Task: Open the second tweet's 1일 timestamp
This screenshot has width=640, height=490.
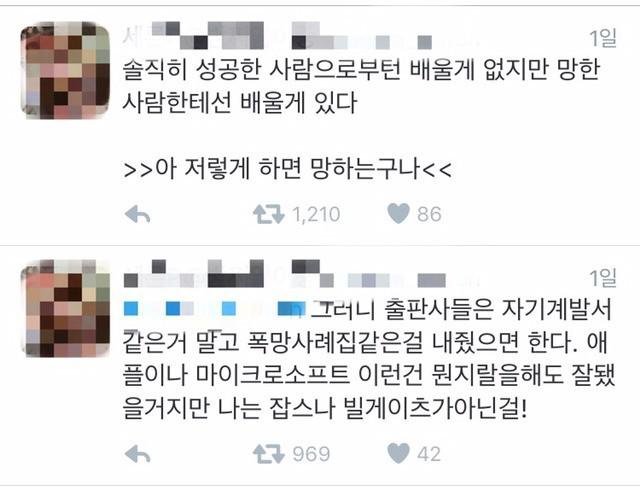Action: click(x=602, y=278)
